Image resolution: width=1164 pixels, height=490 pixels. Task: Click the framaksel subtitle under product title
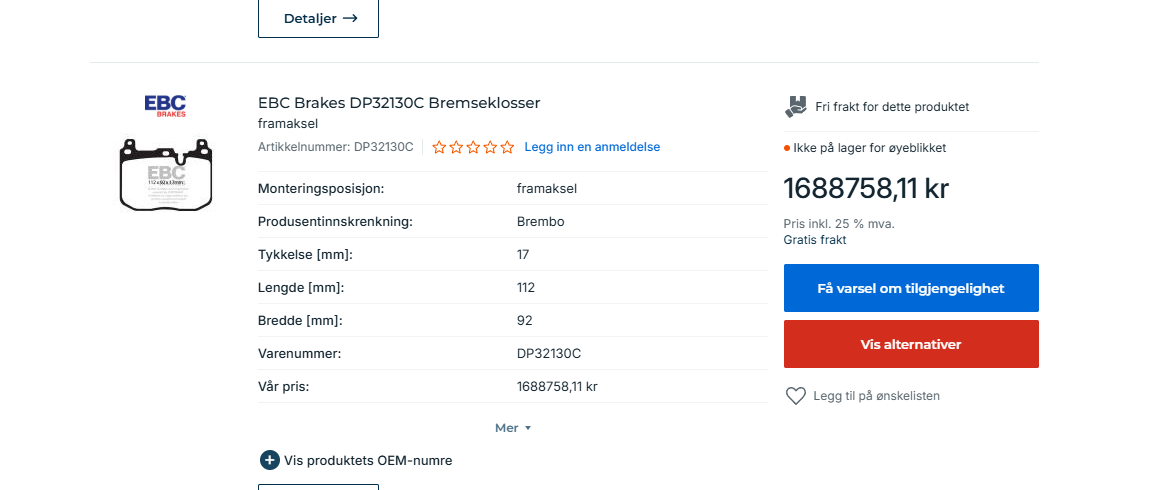(288, 124)
